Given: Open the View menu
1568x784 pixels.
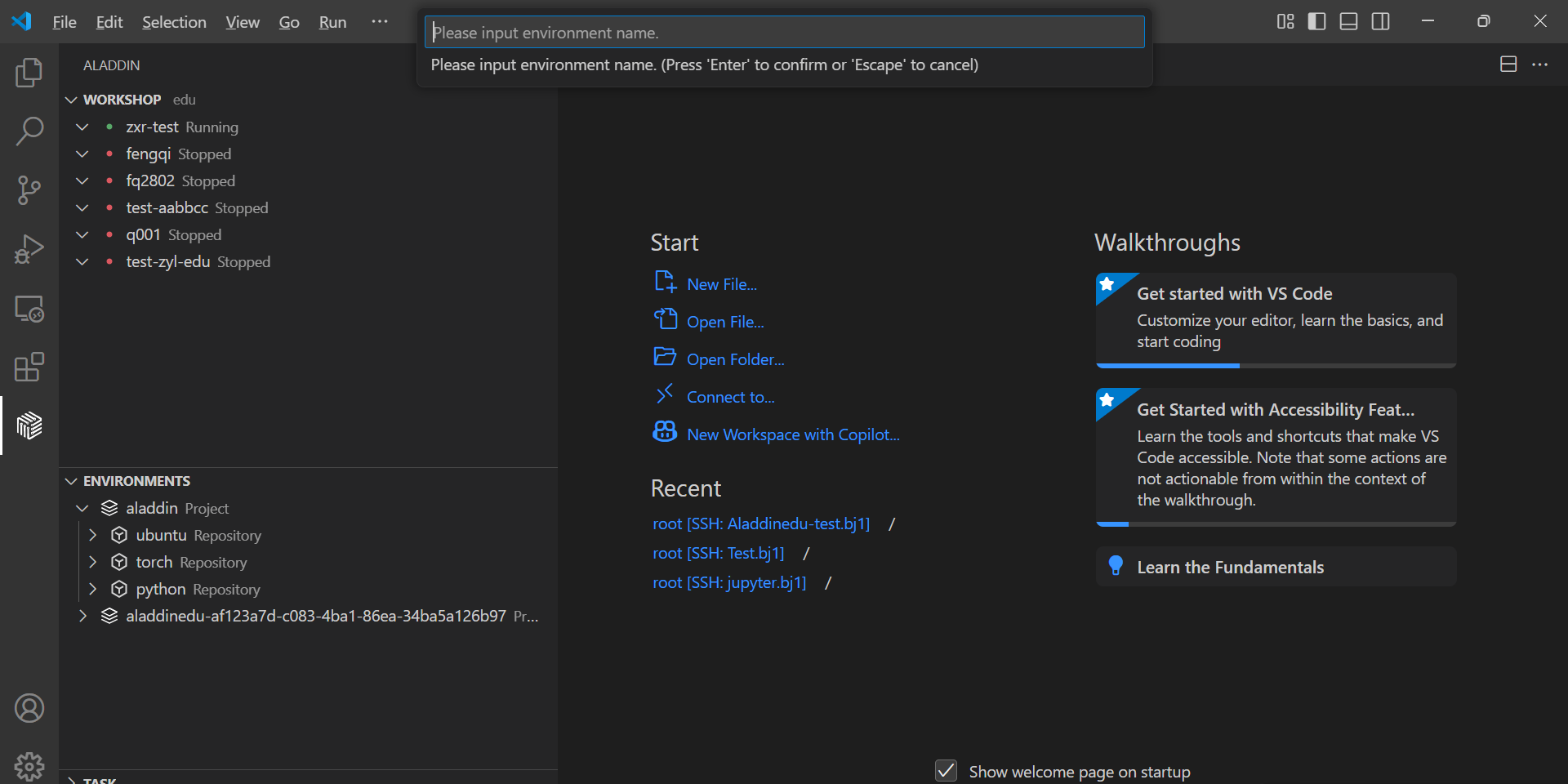Looking at the screenshot, I should 242,22.
